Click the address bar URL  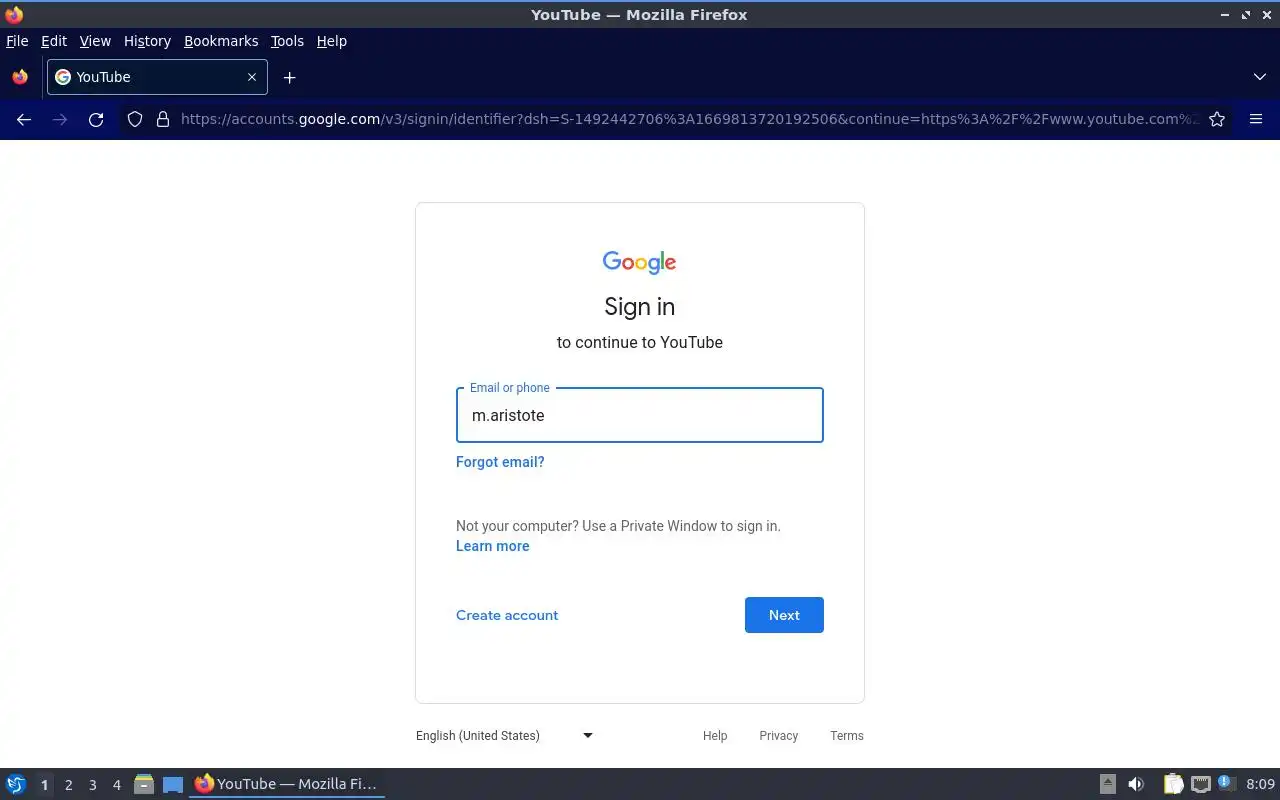click(x=690, y=119)
